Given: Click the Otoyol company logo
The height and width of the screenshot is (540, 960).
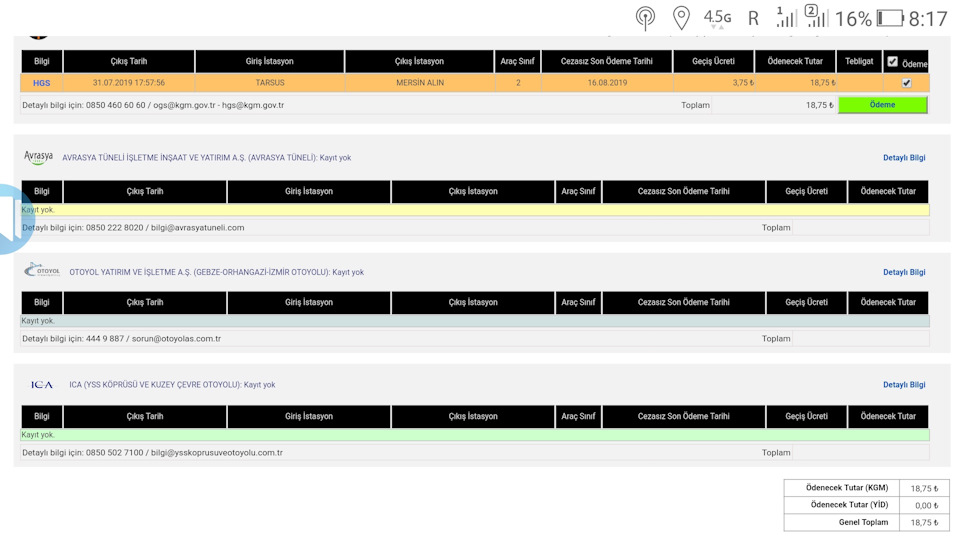Looking at the screenshot, I should click(x=42, y=270).
